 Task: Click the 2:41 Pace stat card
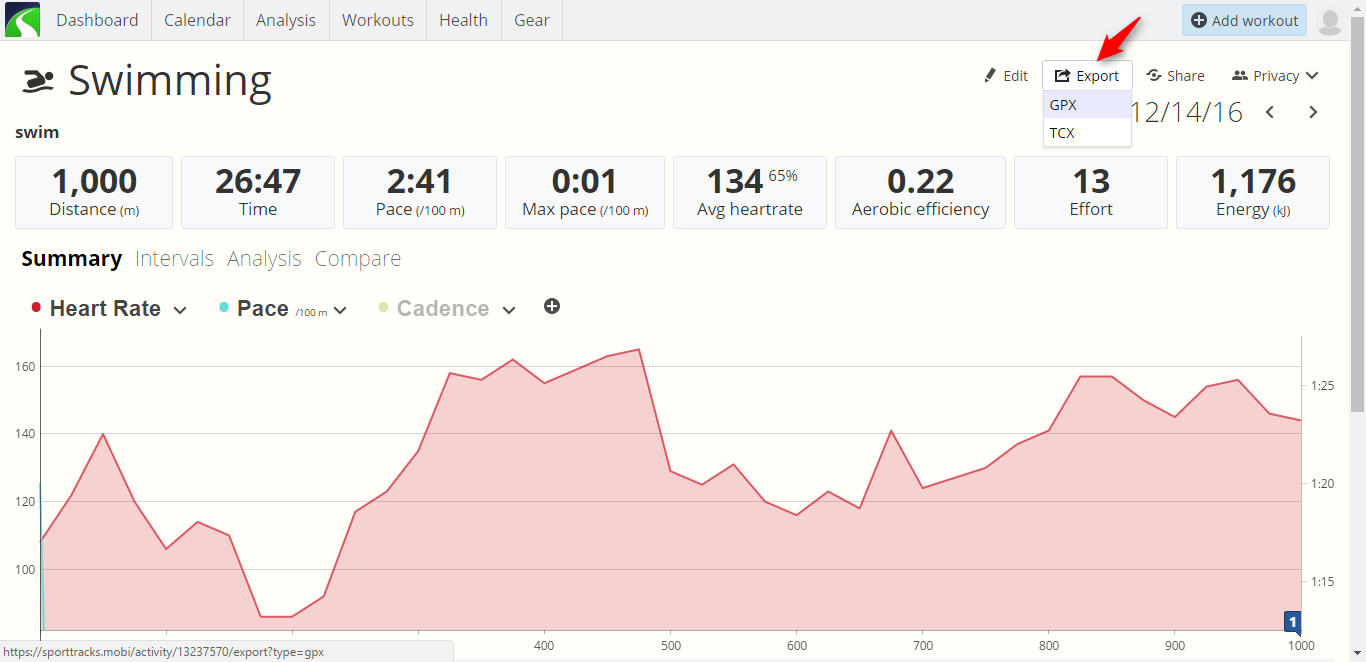(x=420, y=192)
